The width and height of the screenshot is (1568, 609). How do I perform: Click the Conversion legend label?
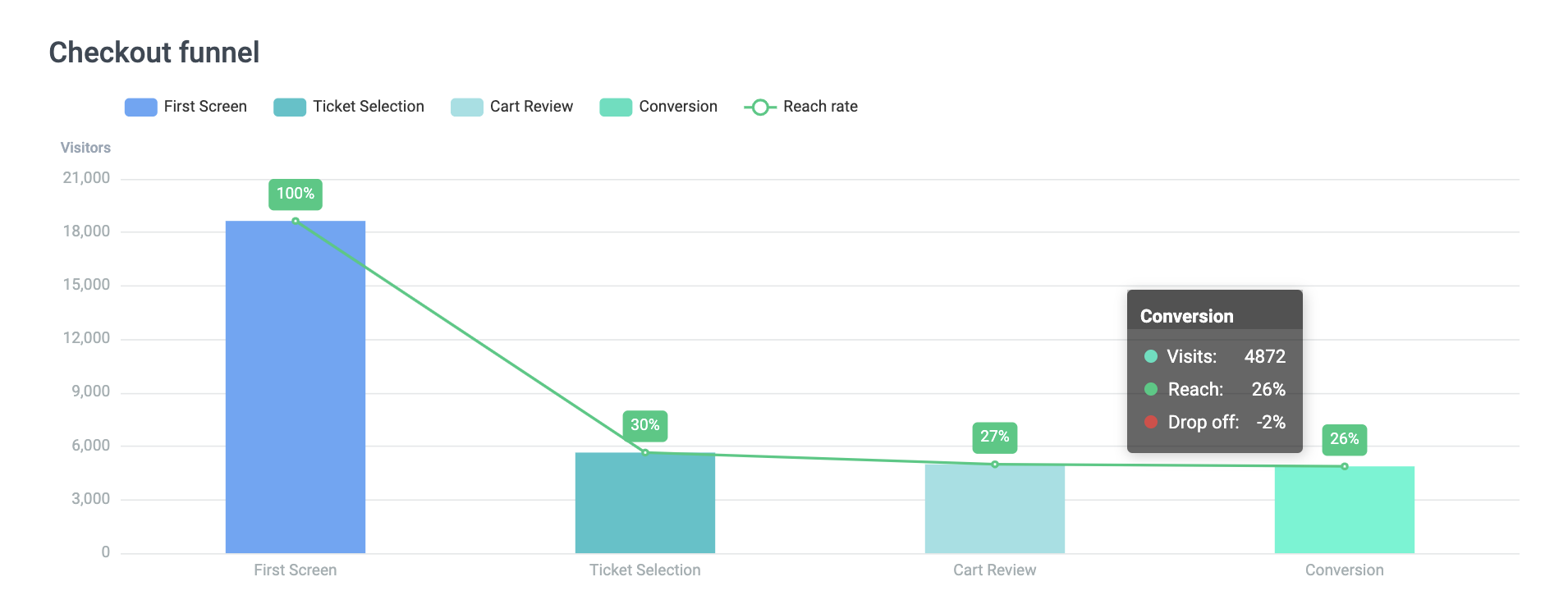[x=678, y=107]
